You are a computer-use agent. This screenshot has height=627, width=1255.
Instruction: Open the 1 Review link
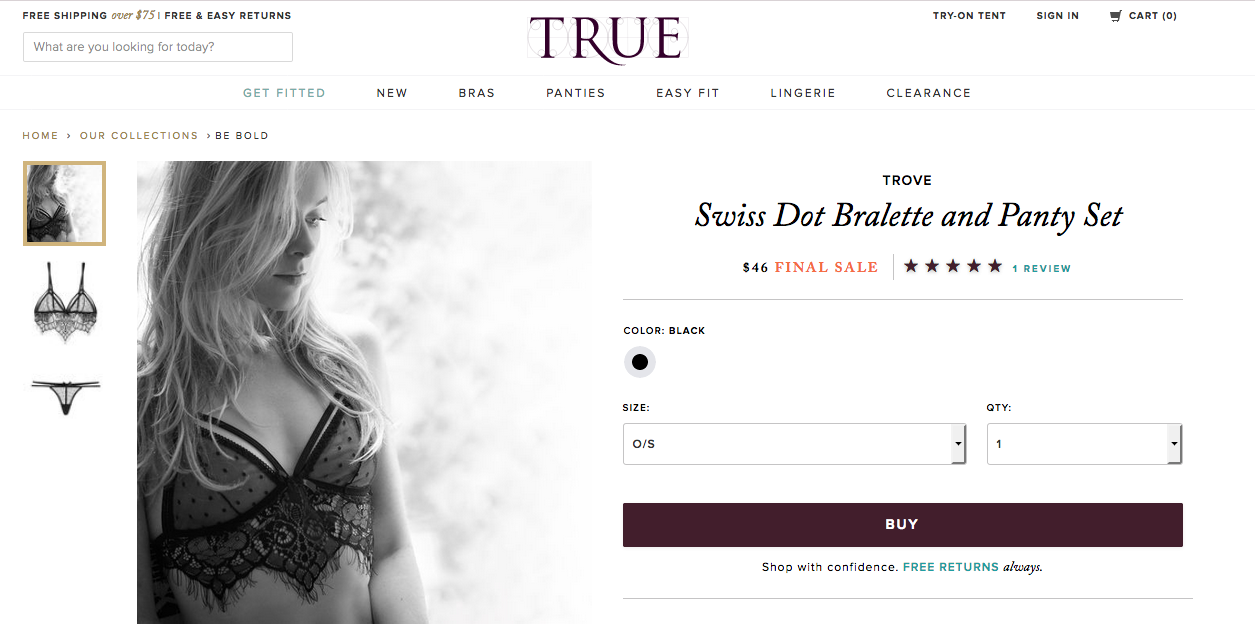coord(1041,269)
